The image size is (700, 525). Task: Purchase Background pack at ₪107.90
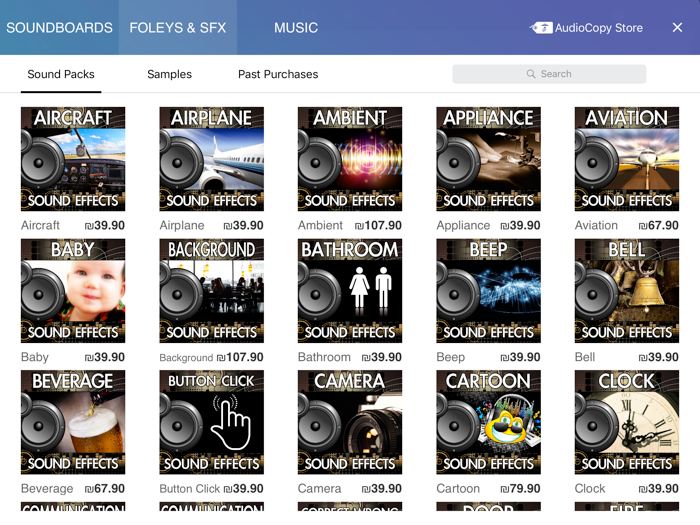(240, 357)
